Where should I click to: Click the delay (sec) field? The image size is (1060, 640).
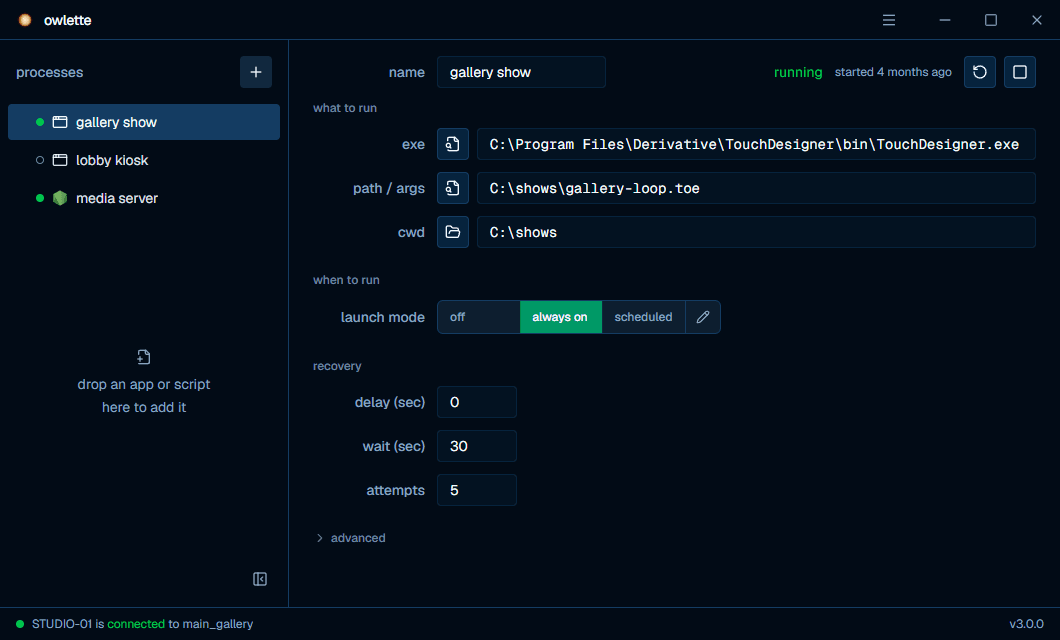pos(477,402)
